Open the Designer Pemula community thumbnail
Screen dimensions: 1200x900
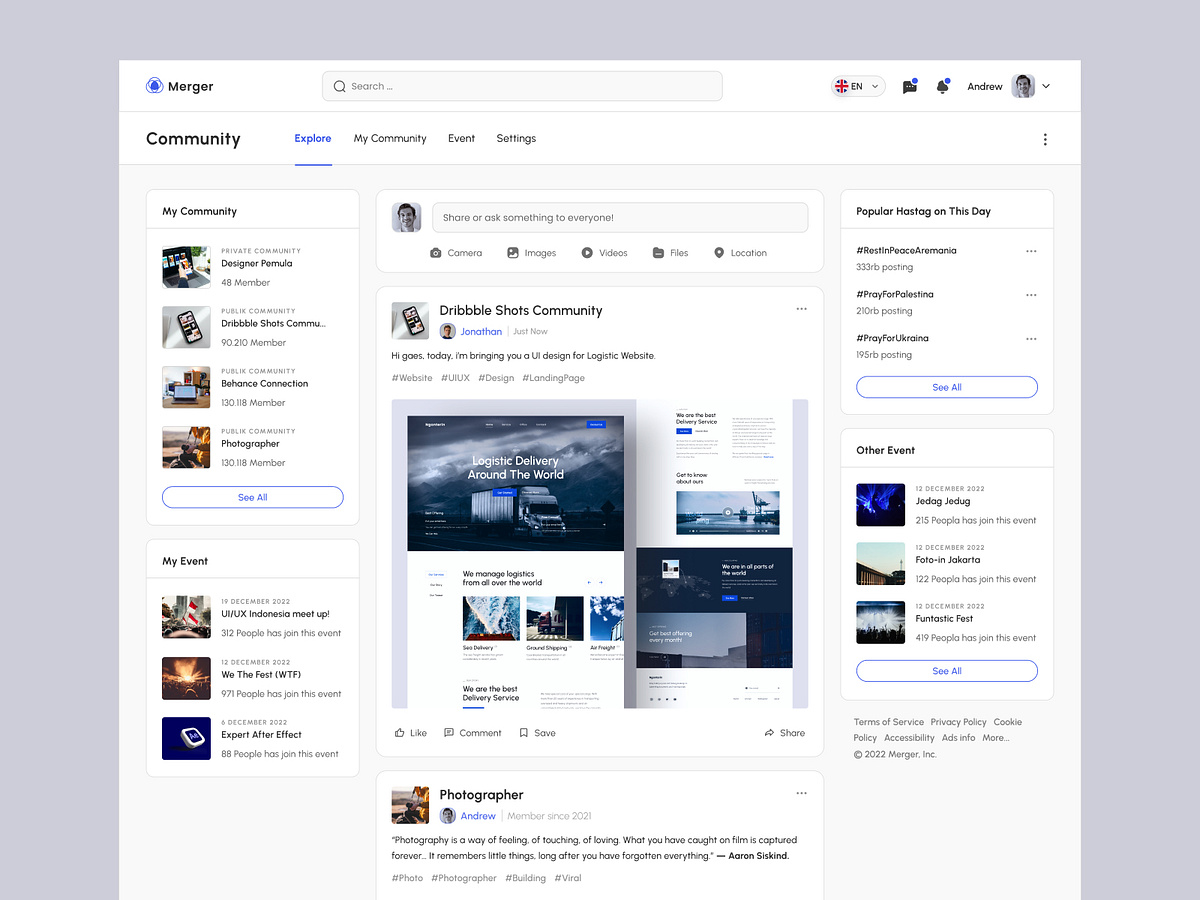pos(186,267)
